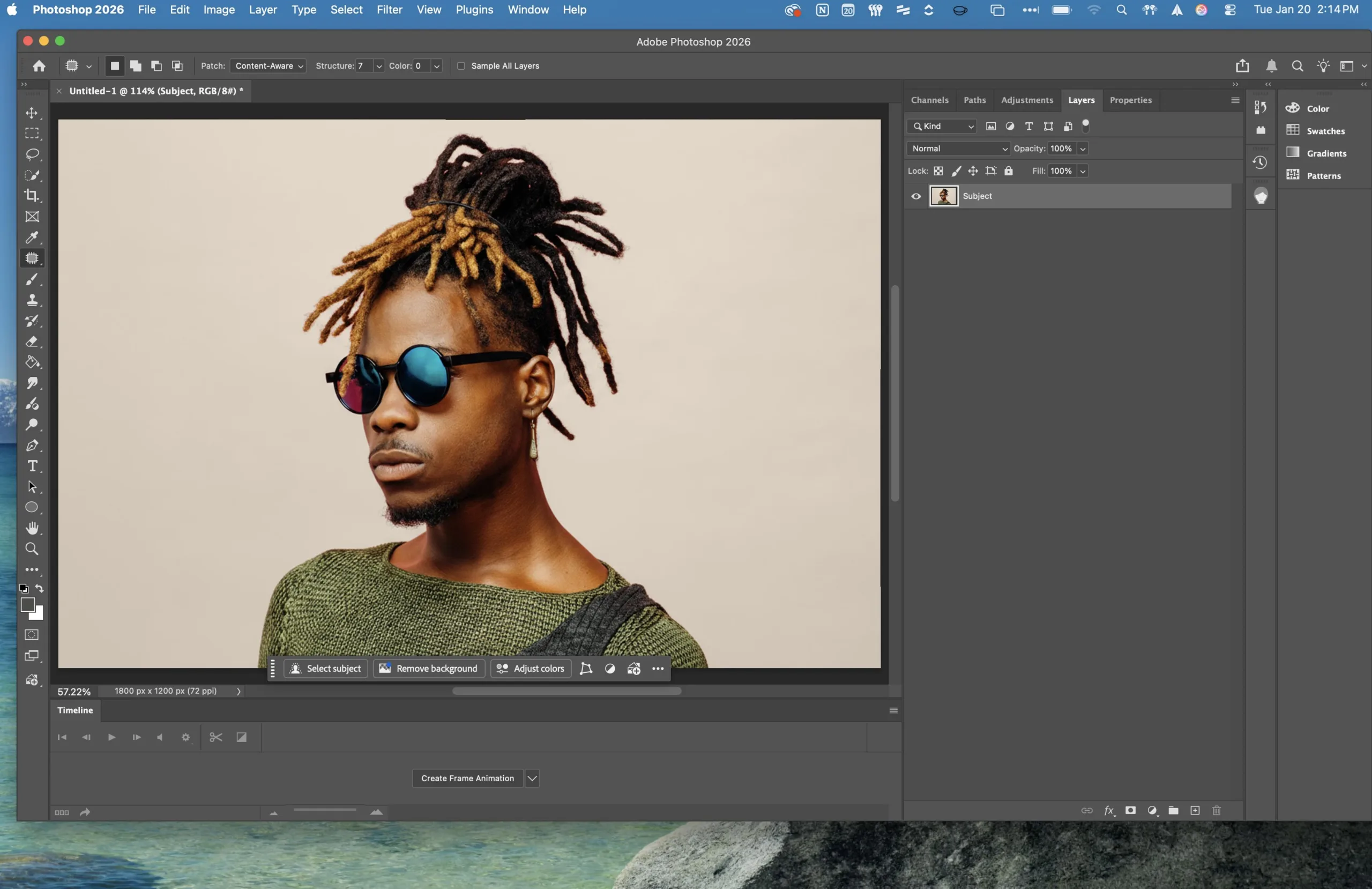Add a layer mask icon

[x=1130, y=811]
